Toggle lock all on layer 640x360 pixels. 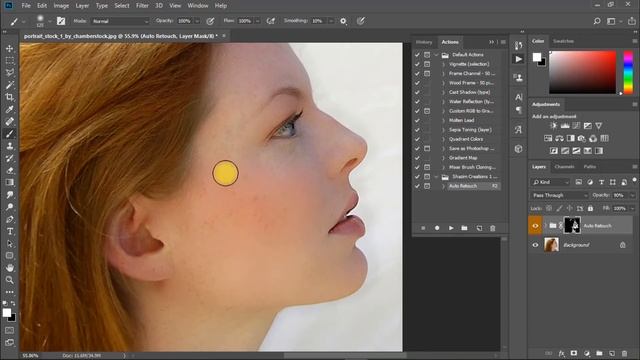coord(590,209)
